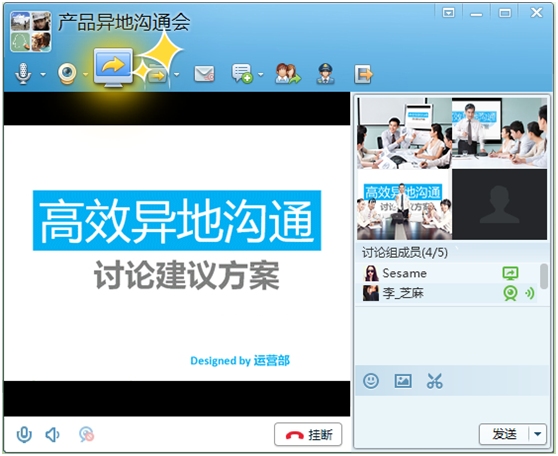Click the 发送 send button
This screenshot has height=456, width=558.
pyautogui.click(x=505, y=434)
